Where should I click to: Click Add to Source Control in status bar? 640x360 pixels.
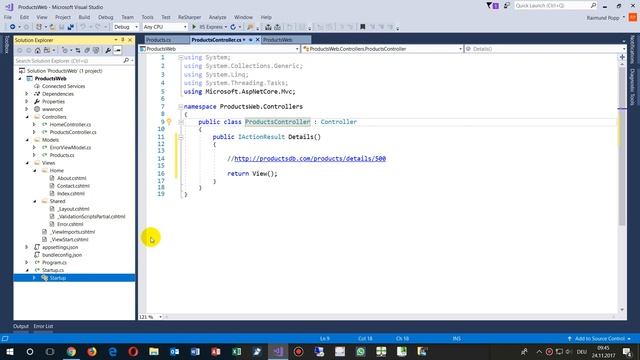(x=599, y=339)
